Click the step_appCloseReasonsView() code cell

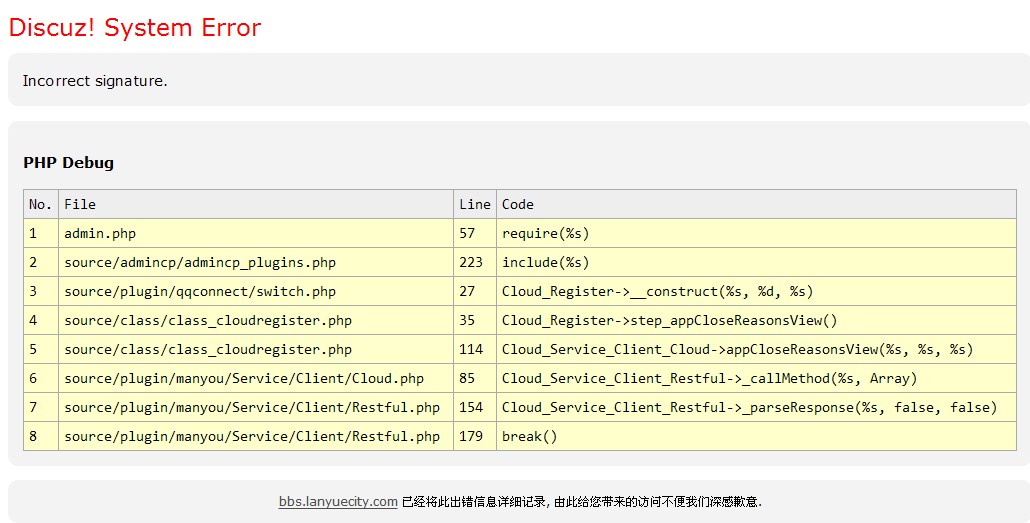point(669,320)
